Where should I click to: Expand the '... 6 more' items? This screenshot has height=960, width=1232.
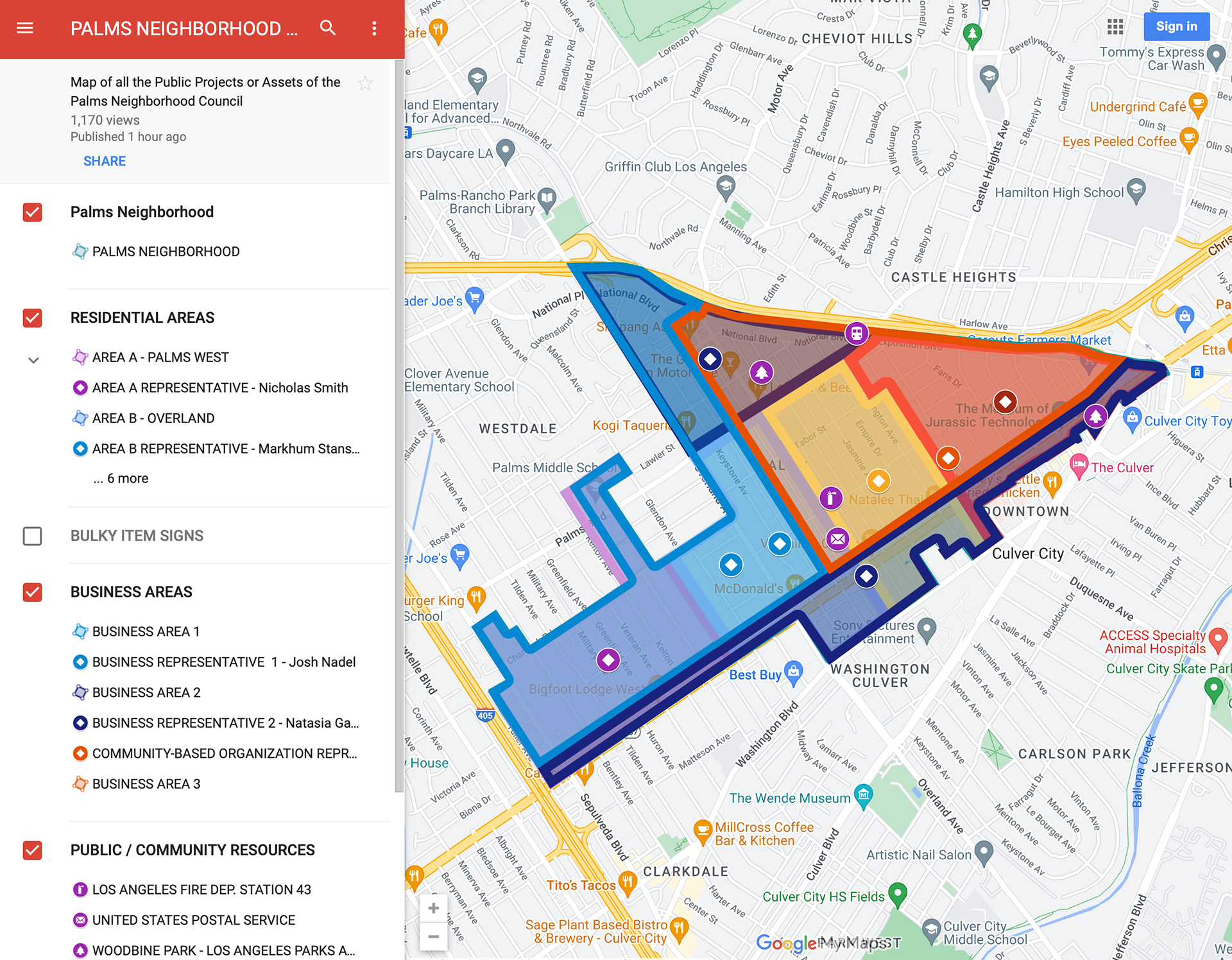point(121,479)
